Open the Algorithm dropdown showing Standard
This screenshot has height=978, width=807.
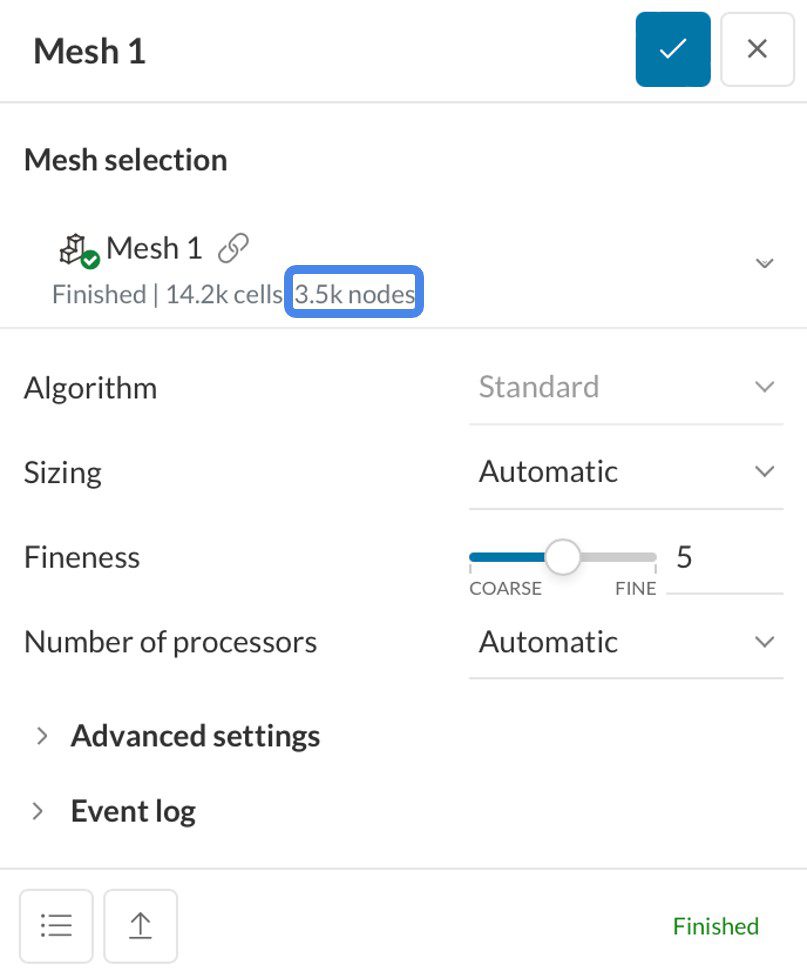coord(625,387)
